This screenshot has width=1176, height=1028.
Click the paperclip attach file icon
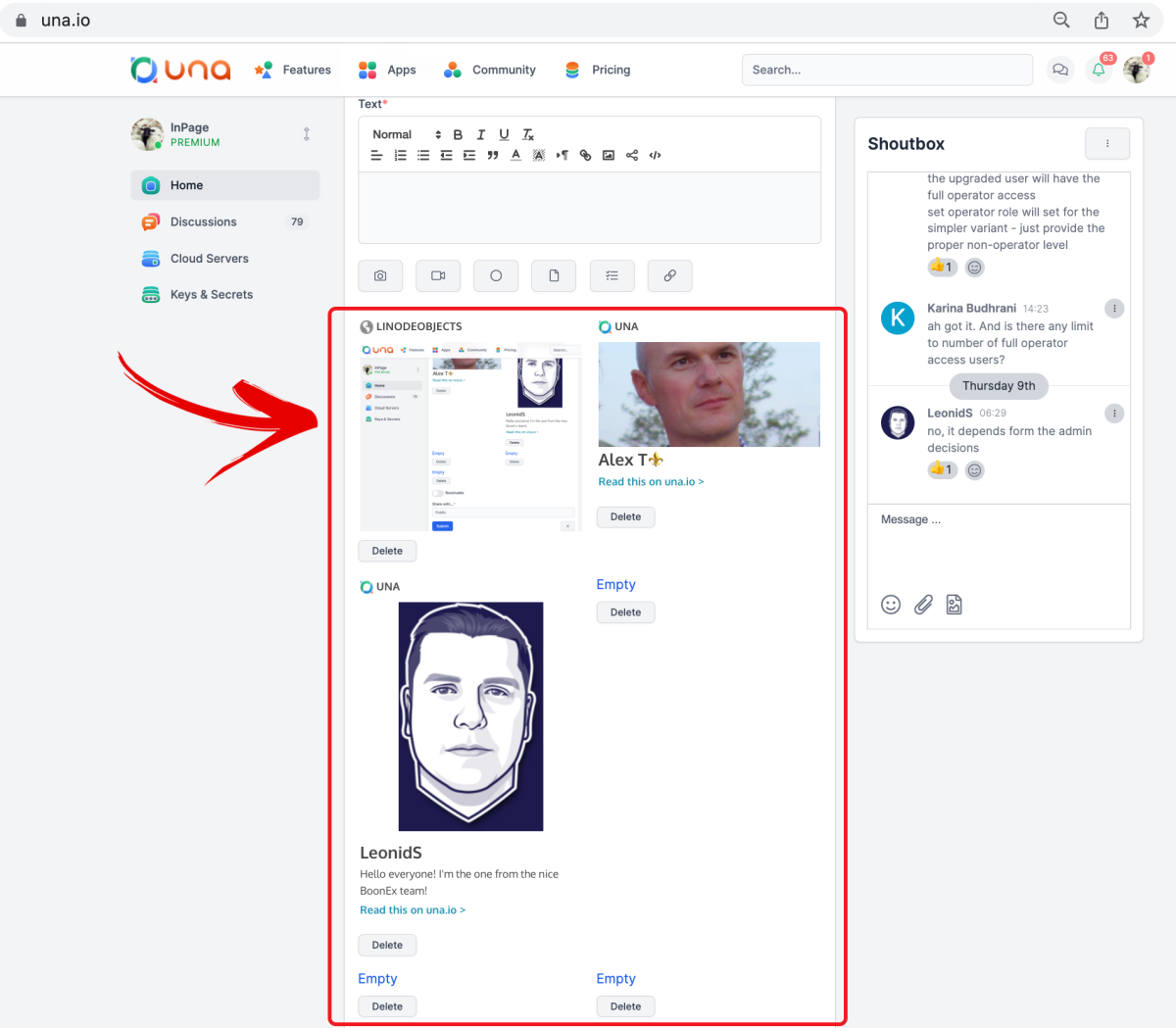(923, 605)
